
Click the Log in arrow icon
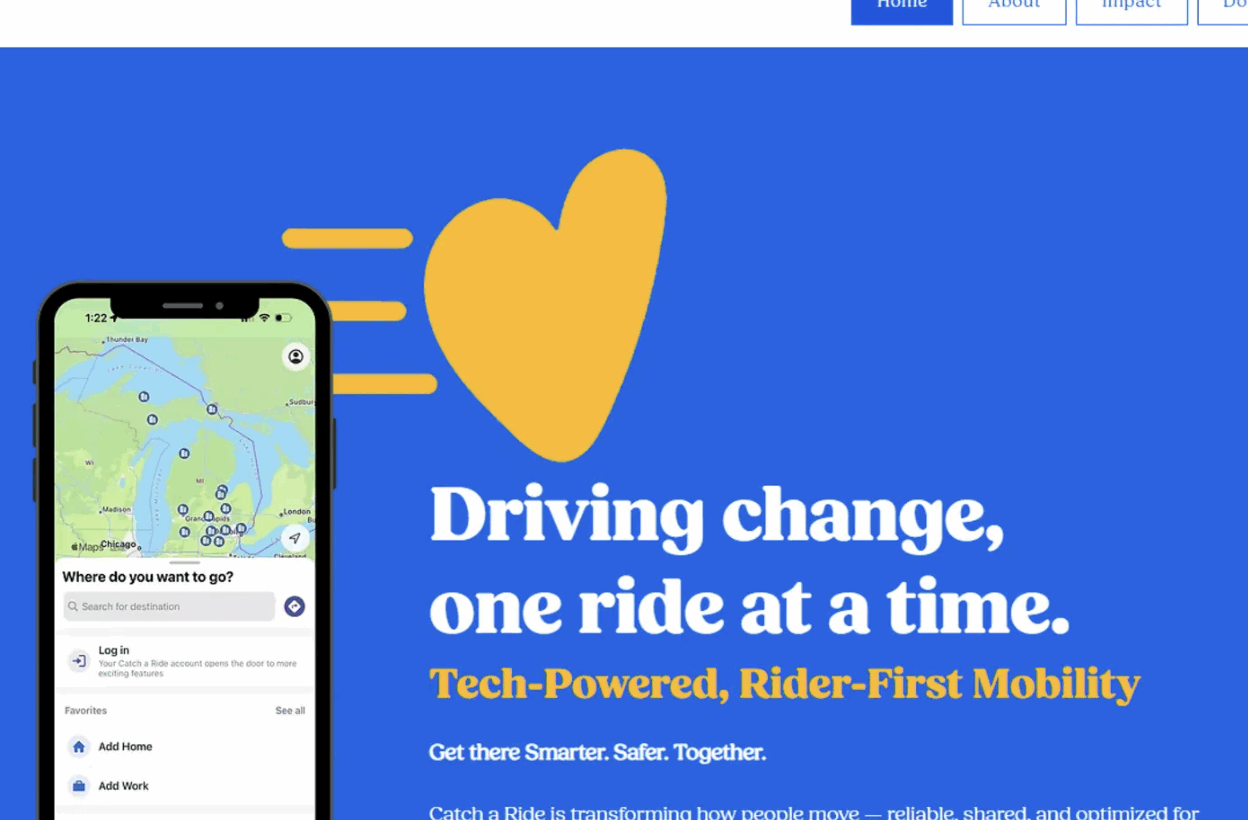tap(79, 661)
